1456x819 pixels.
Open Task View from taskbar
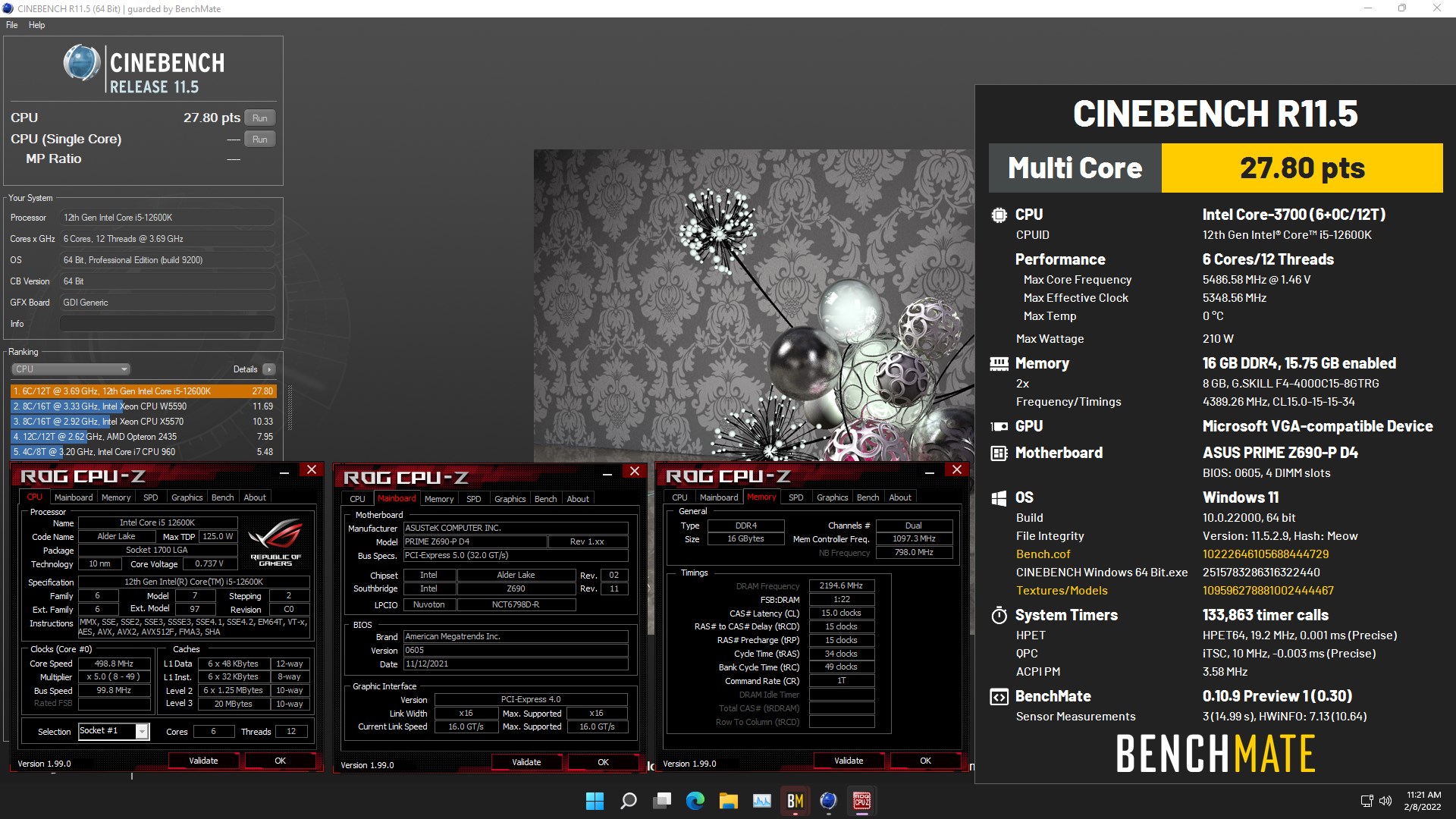click(662, 801)
